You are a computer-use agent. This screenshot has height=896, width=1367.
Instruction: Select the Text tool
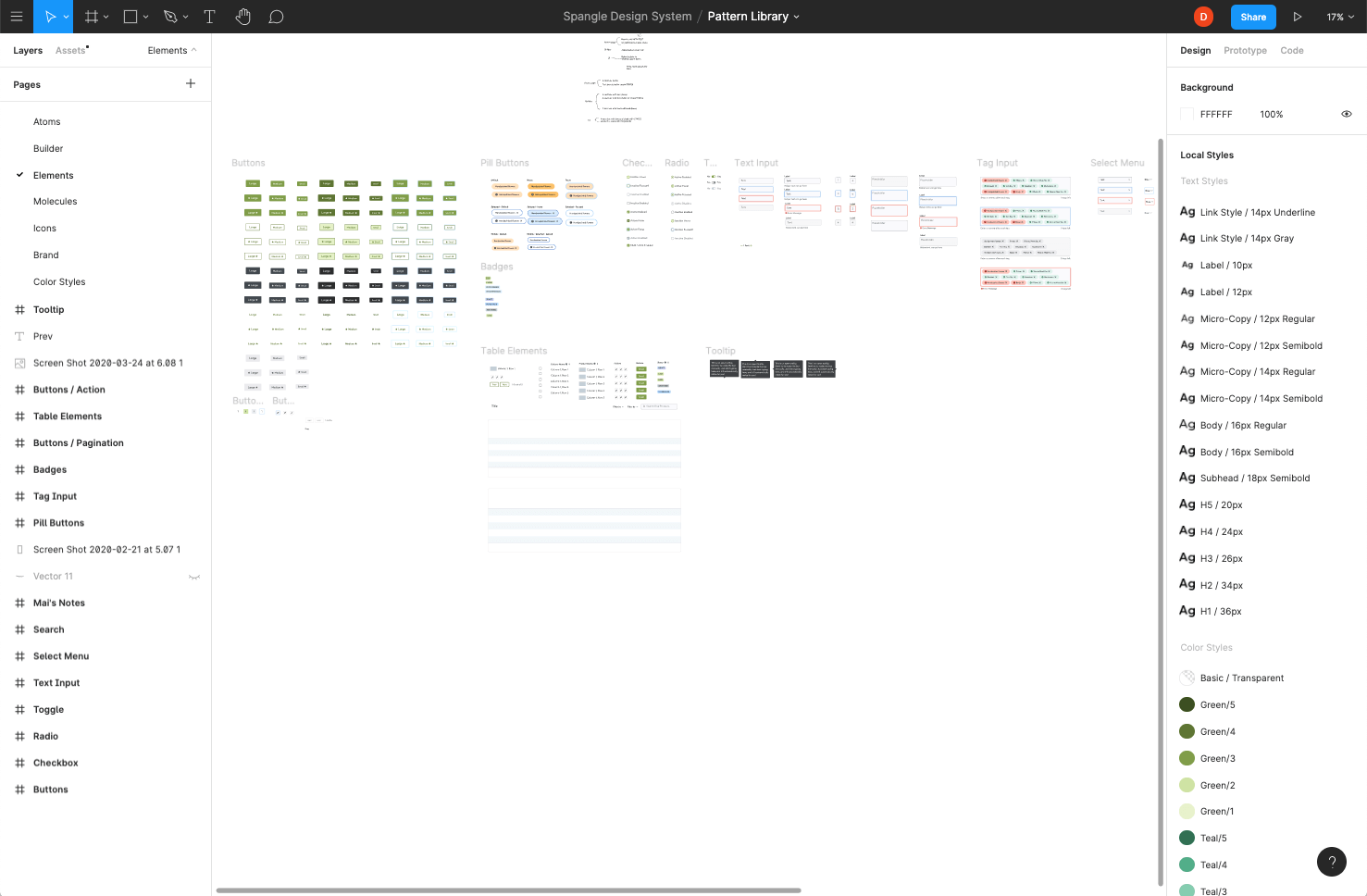pos(209,16)
